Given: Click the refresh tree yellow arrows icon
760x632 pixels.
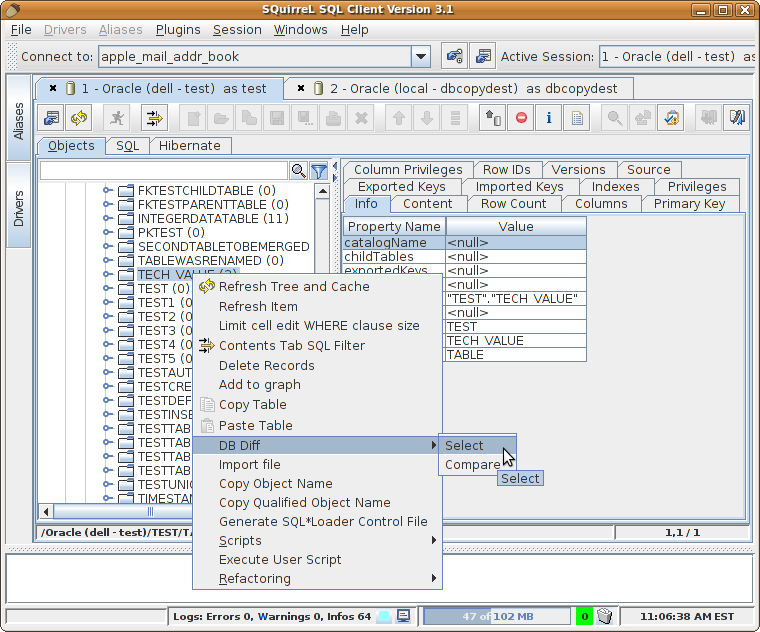Looking at the screenshot, I should (x=79, y=118).
